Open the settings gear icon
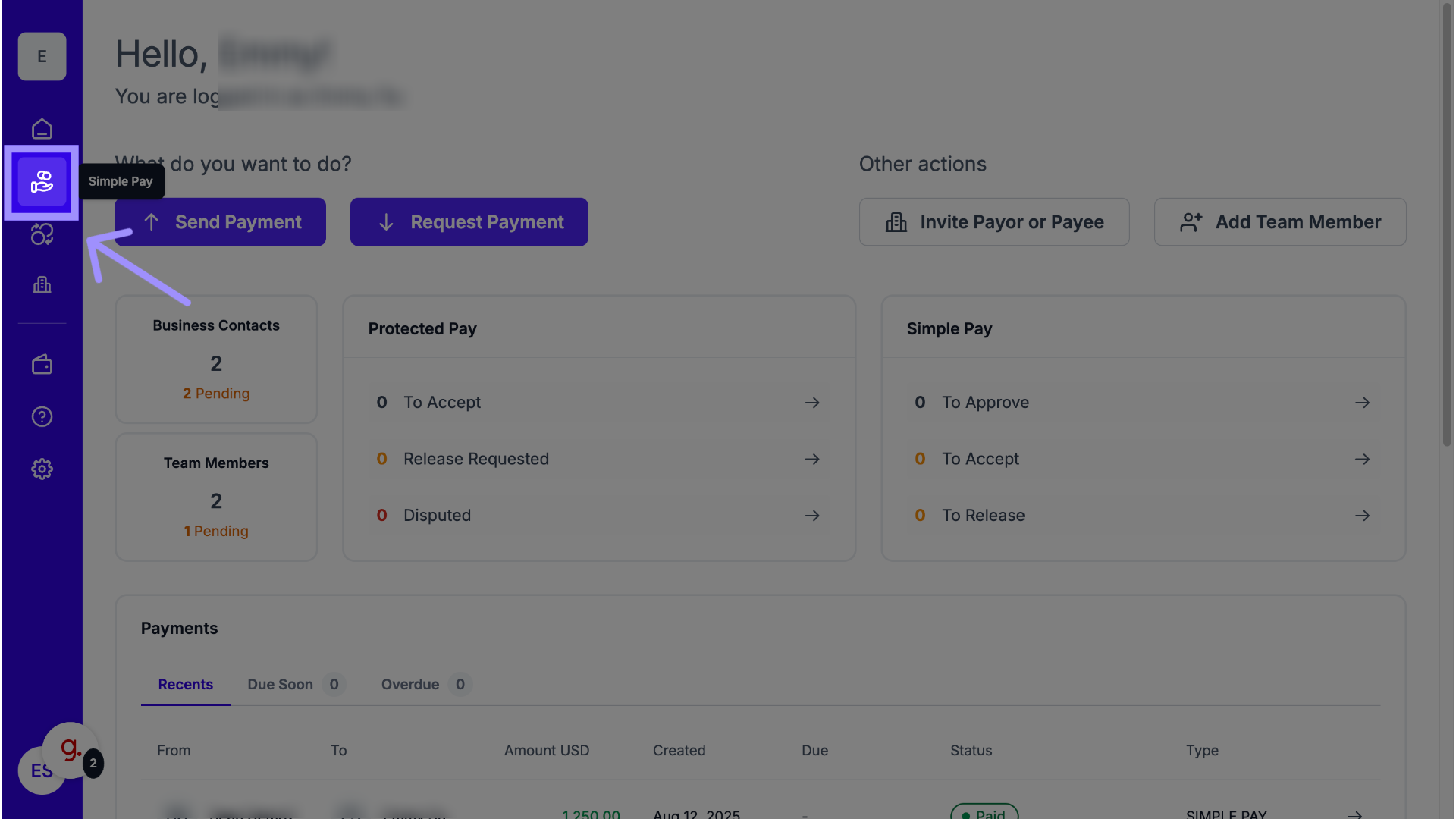1456x819 pixels. (x=42, y=469)
